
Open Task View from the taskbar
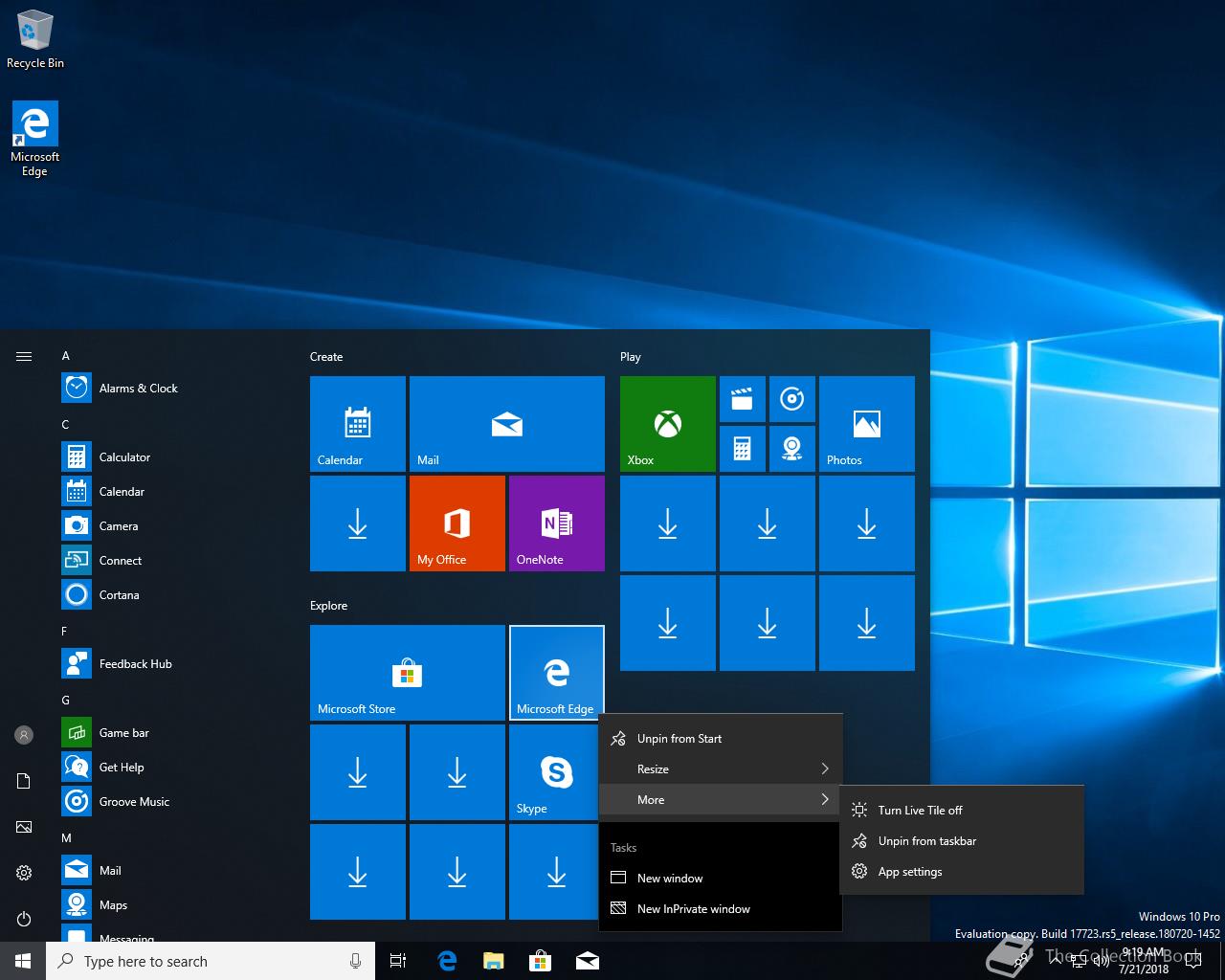coord(398,961)
